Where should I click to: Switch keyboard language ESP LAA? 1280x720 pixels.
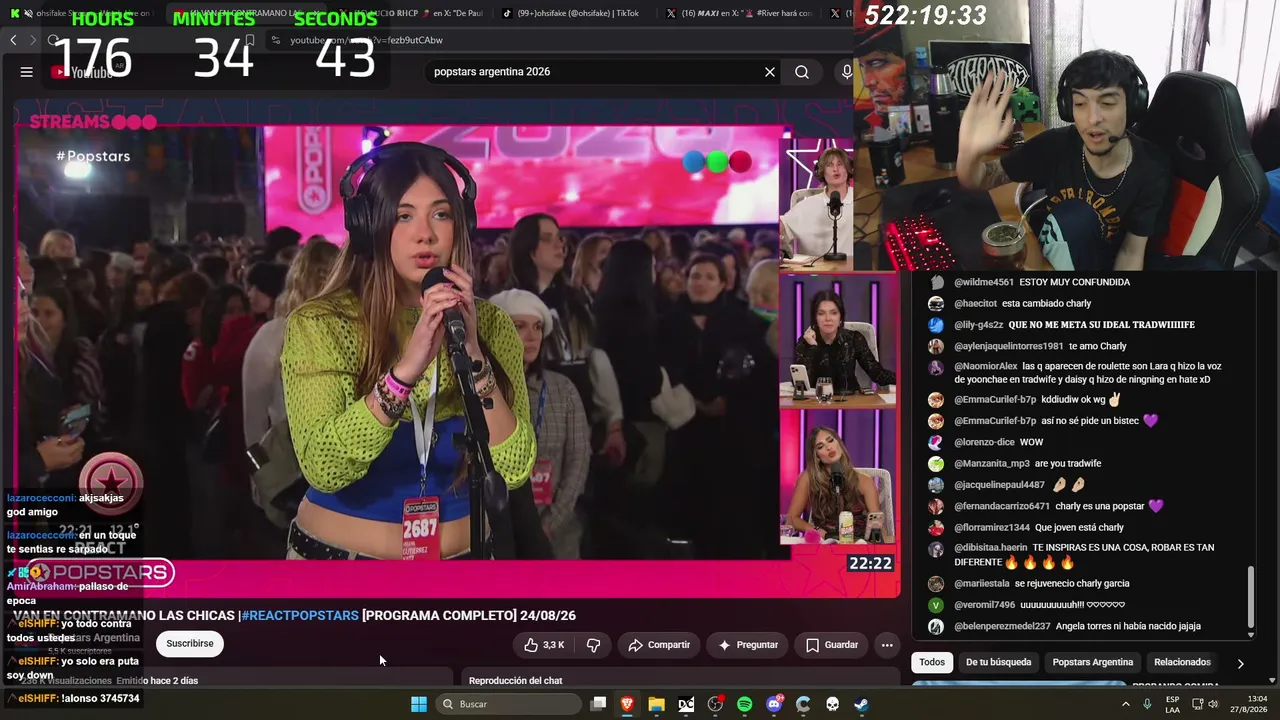pyautogui.click(x=1173, y=704)
